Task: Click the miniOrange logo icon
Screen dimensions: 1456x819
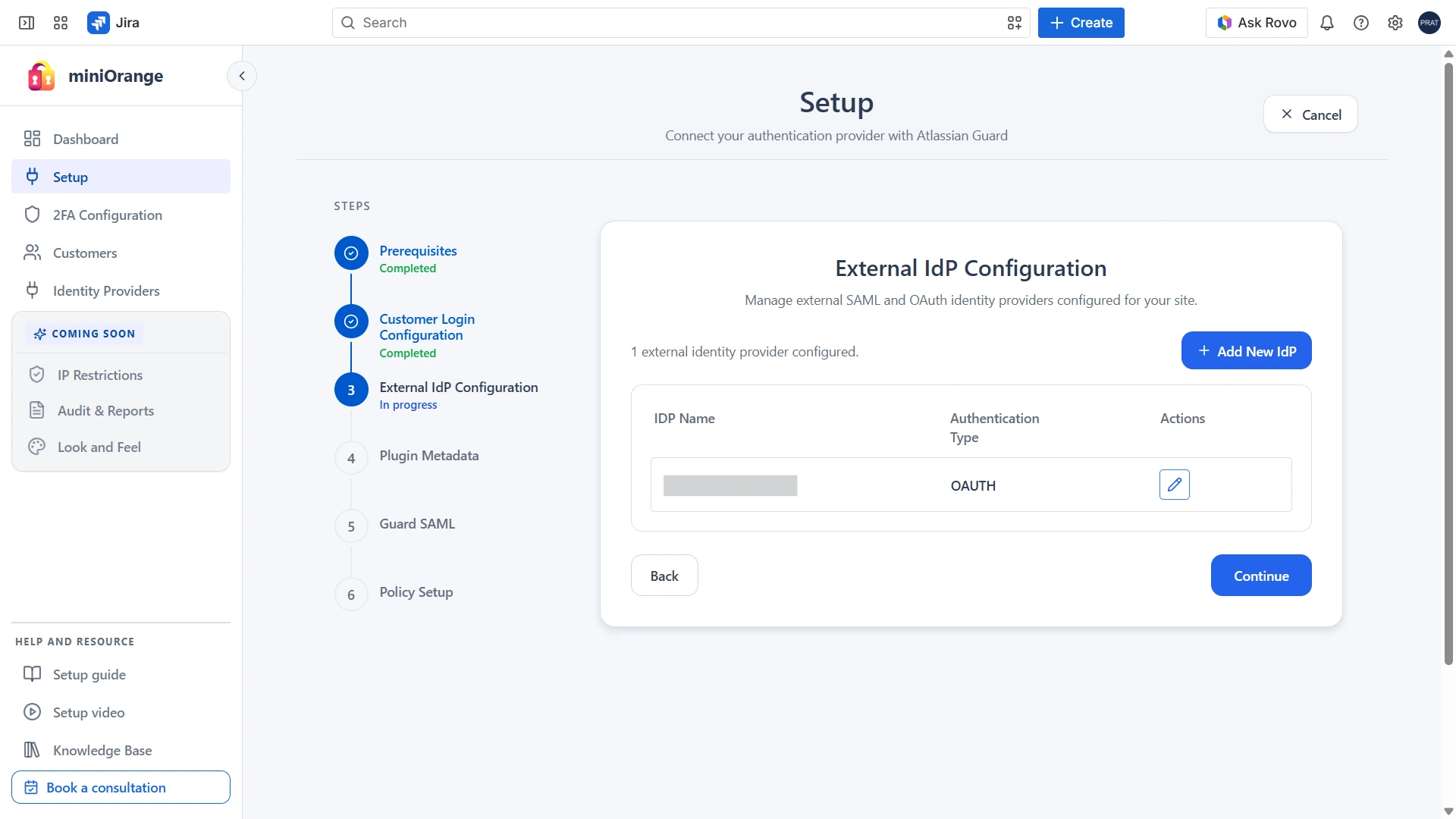Action: (x=41, y=76)
